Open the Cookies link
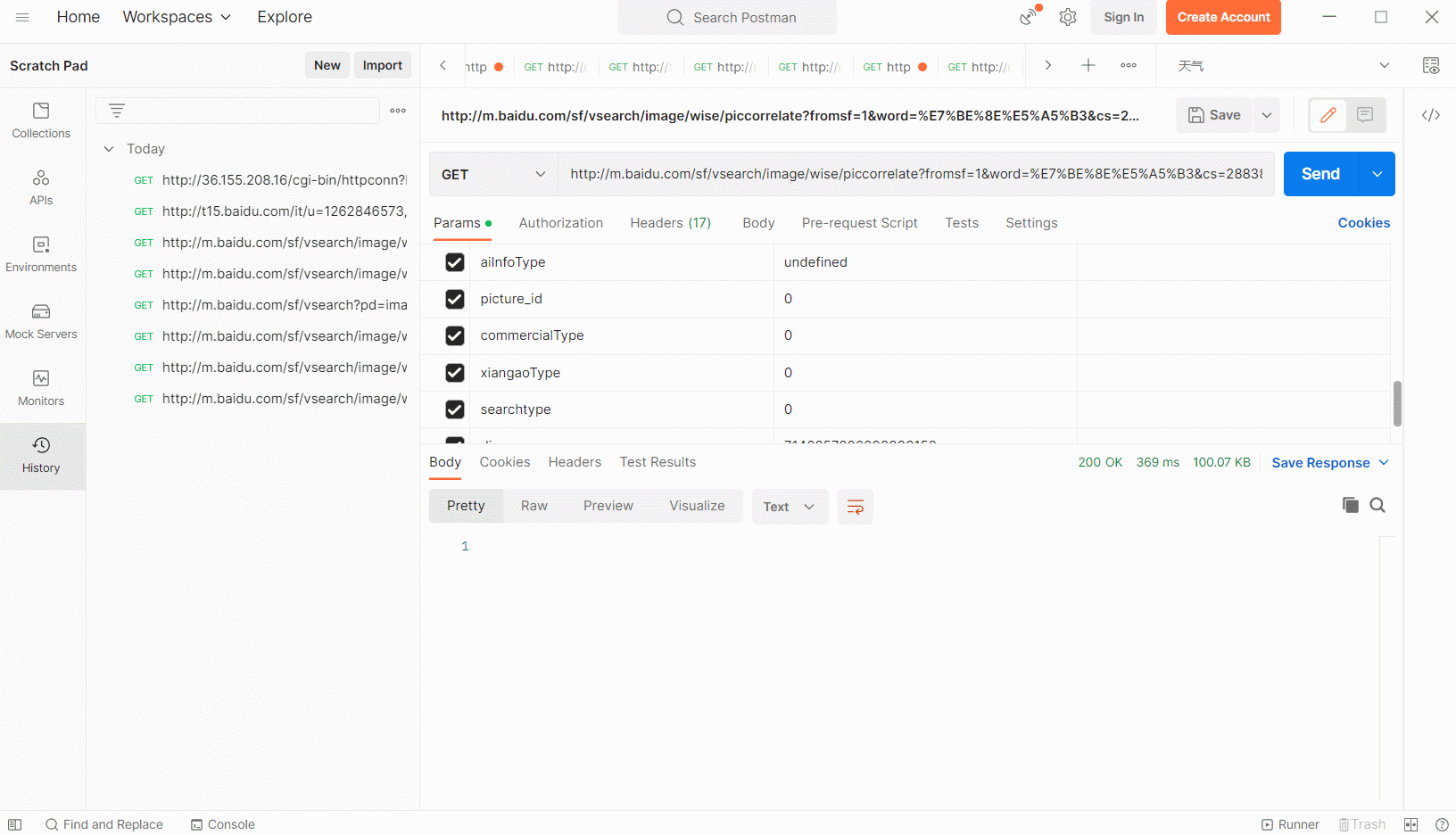Viewport: 1456px width, 835px height. [1363, 223]
